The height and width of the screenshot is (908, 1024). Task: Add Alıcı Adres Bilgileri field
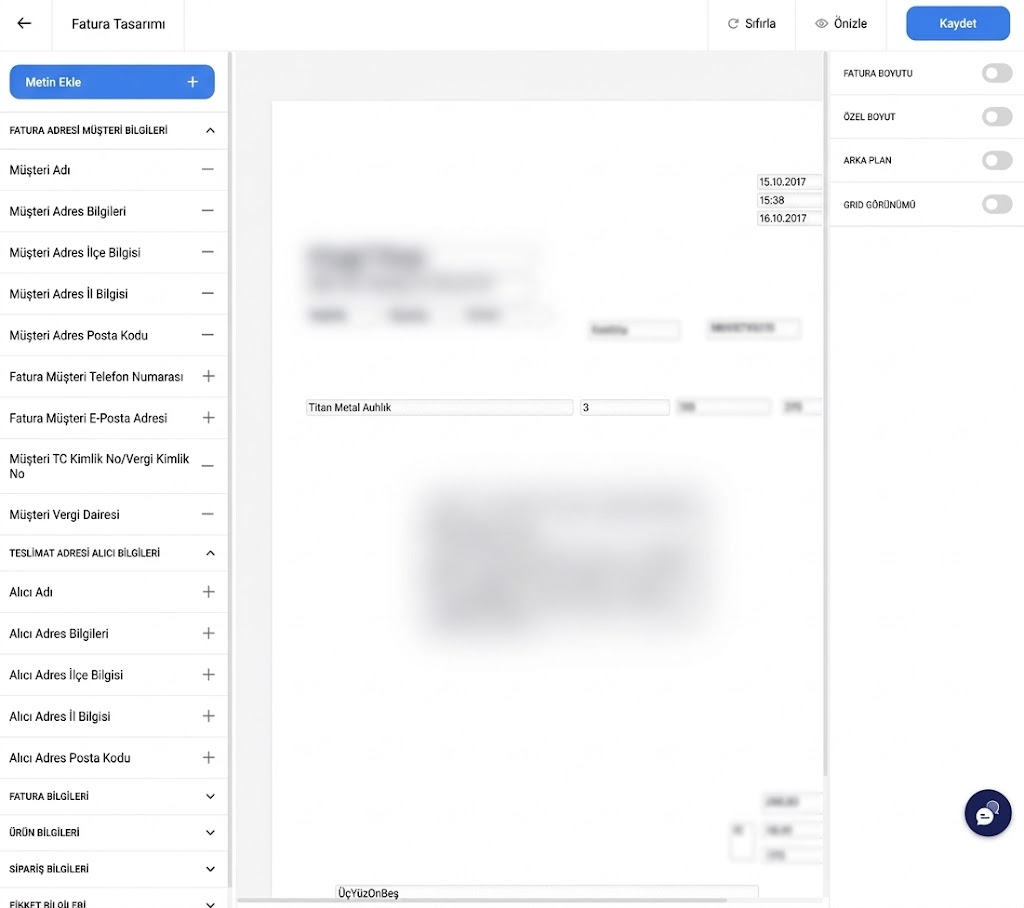208,633
